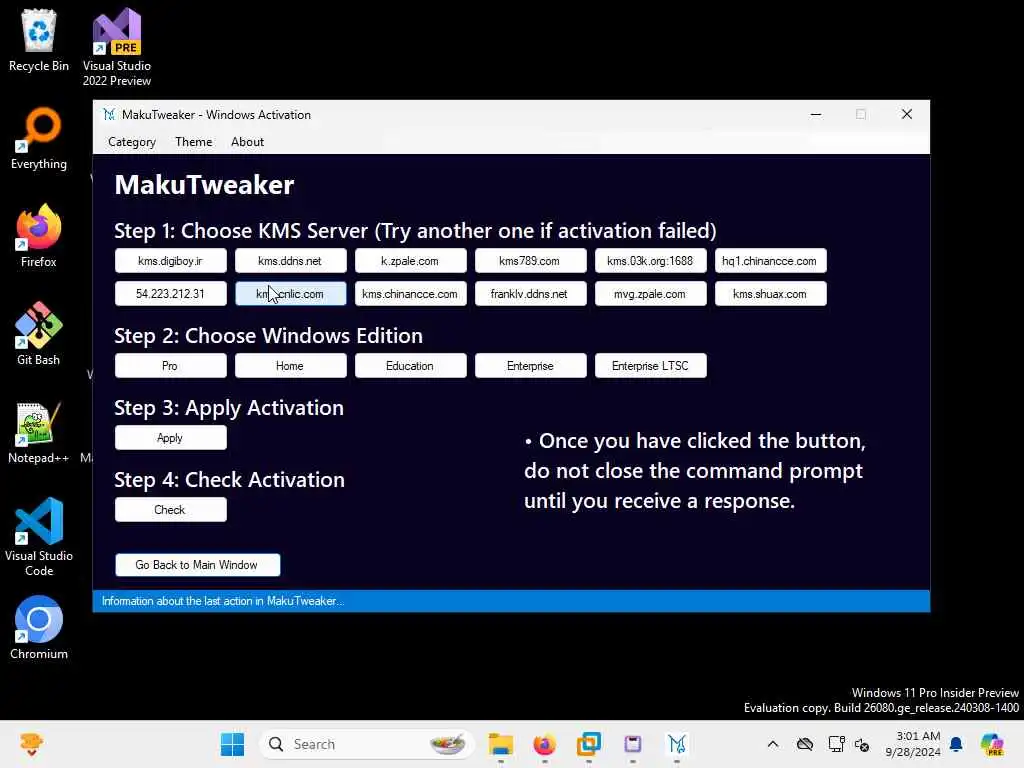This screenshot has height=768, width=1024.
Task: Select franklv.ddns.net server
Action: pos(530,293)
